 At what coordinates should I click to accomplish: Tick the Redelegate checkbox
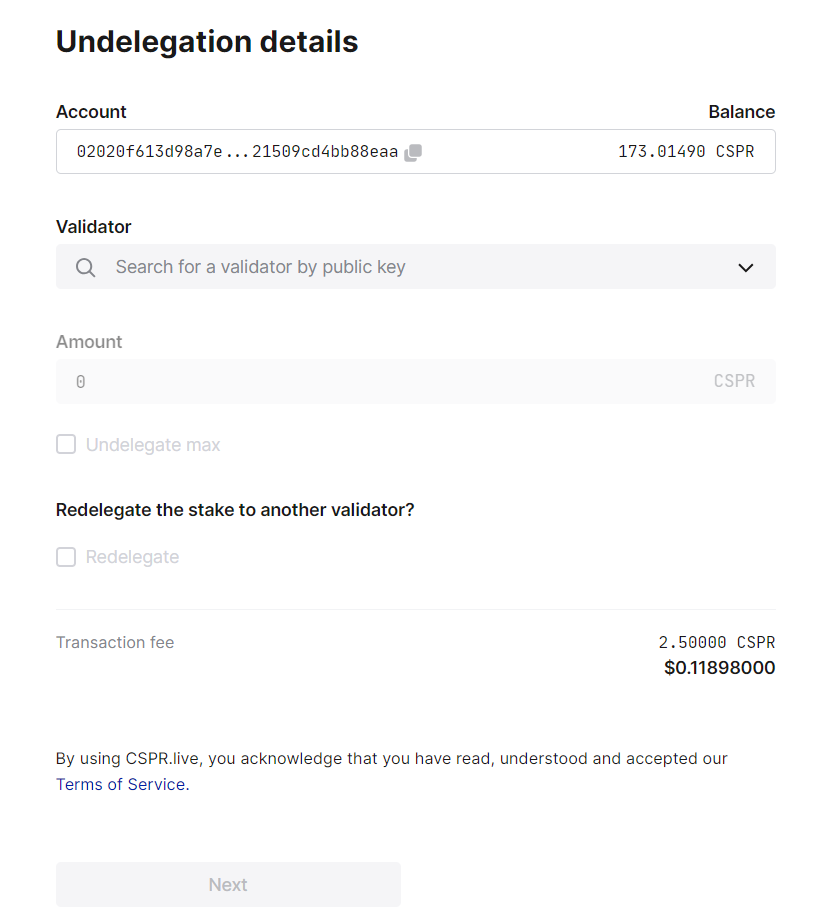pyautogui.click(x=66, y=557)
